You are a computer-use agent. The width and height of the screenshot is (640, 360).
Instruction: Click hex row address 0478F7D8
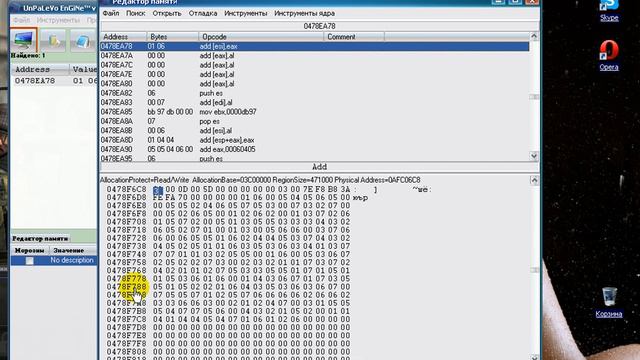[x=126, y=327]
